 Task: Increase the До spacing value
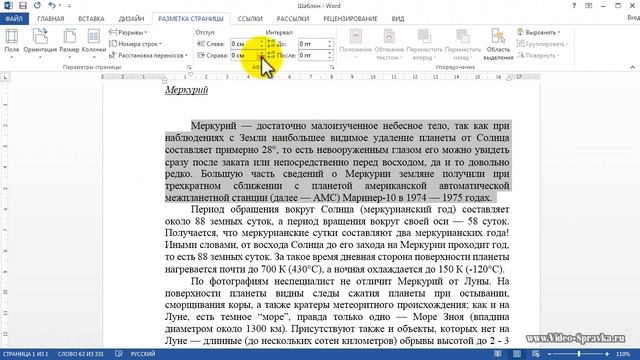pyautogui.click(x=330, y=41)
